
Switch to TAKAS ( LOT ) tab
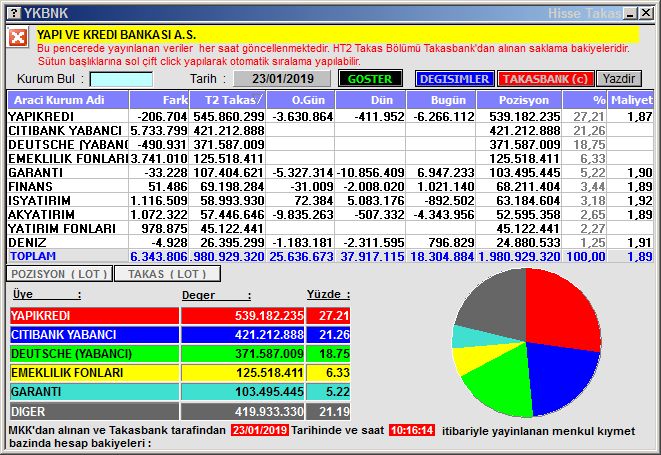point(167,274)
